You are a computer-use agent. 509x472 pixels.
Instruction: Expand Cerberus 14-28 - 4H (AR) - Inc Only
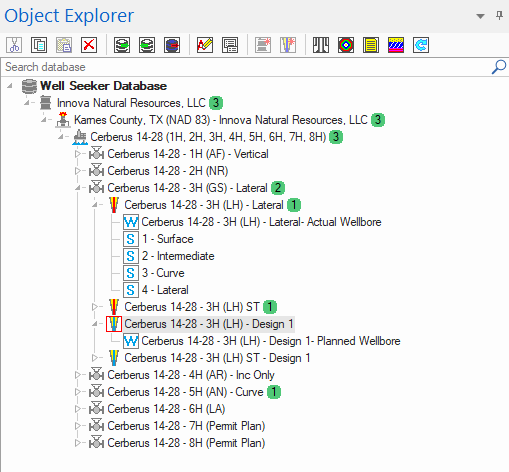click(78, 375)
